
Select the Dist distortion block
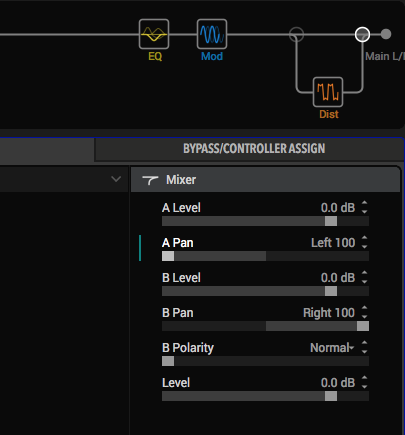coord(328,92)
